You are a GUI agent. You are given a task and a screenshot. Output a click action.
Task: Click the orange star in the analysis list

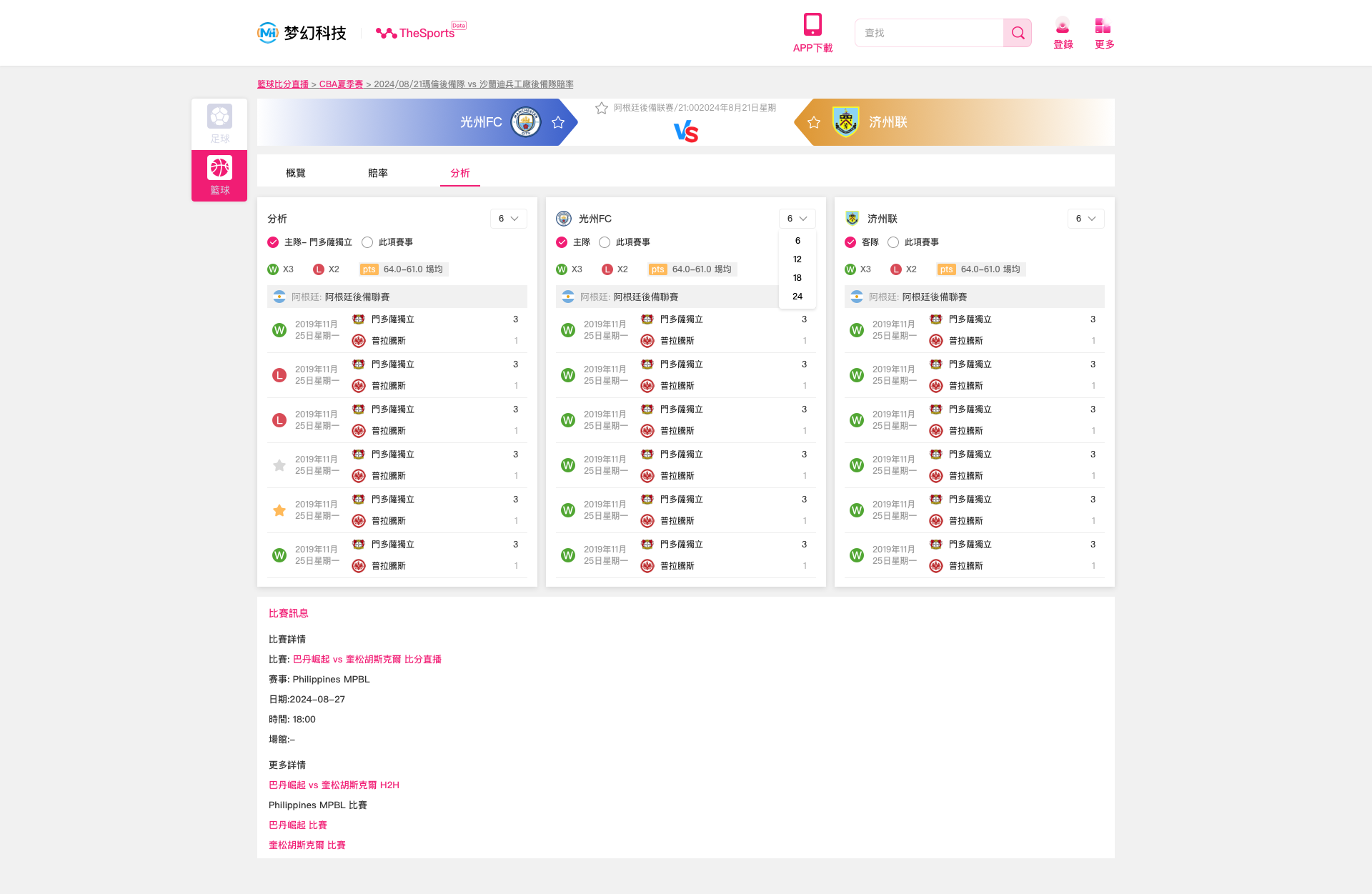click(279, 510)
